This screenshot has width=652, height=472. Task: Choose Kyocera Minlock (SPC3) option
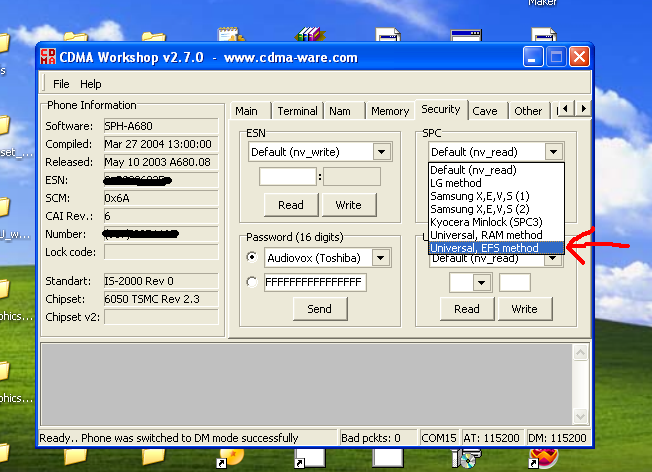[x=496, y=222]
